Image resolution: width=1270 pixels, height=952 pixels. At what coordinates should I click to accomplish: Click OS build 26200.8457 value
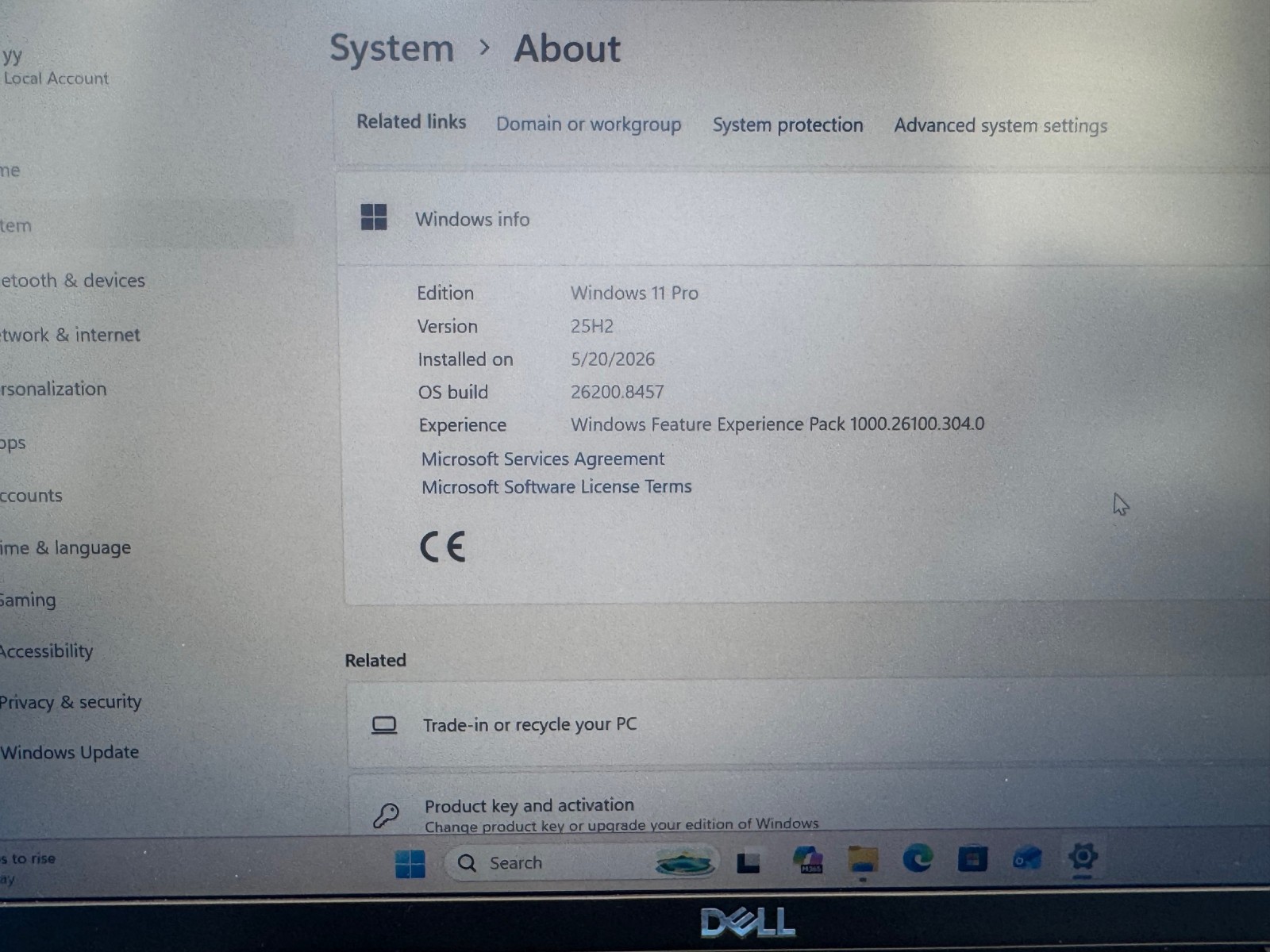617,392
